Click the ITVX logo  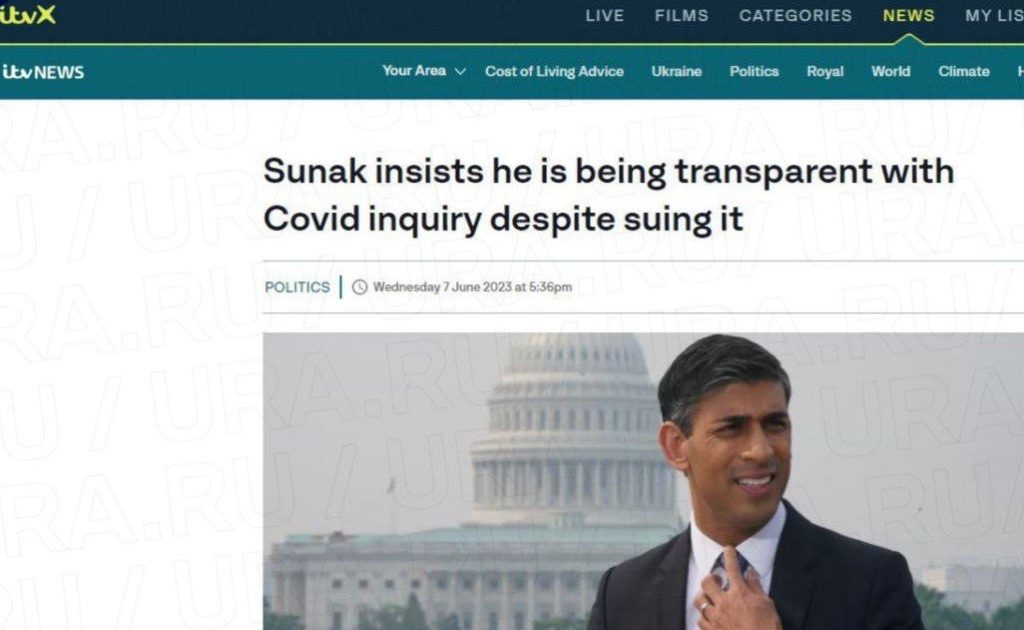click(28, 15)
